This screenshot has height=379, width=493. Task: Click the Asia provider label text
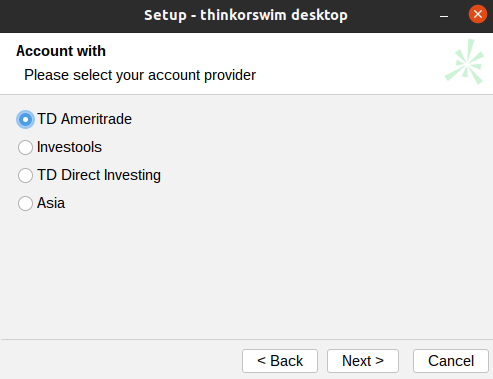point(51,203)
